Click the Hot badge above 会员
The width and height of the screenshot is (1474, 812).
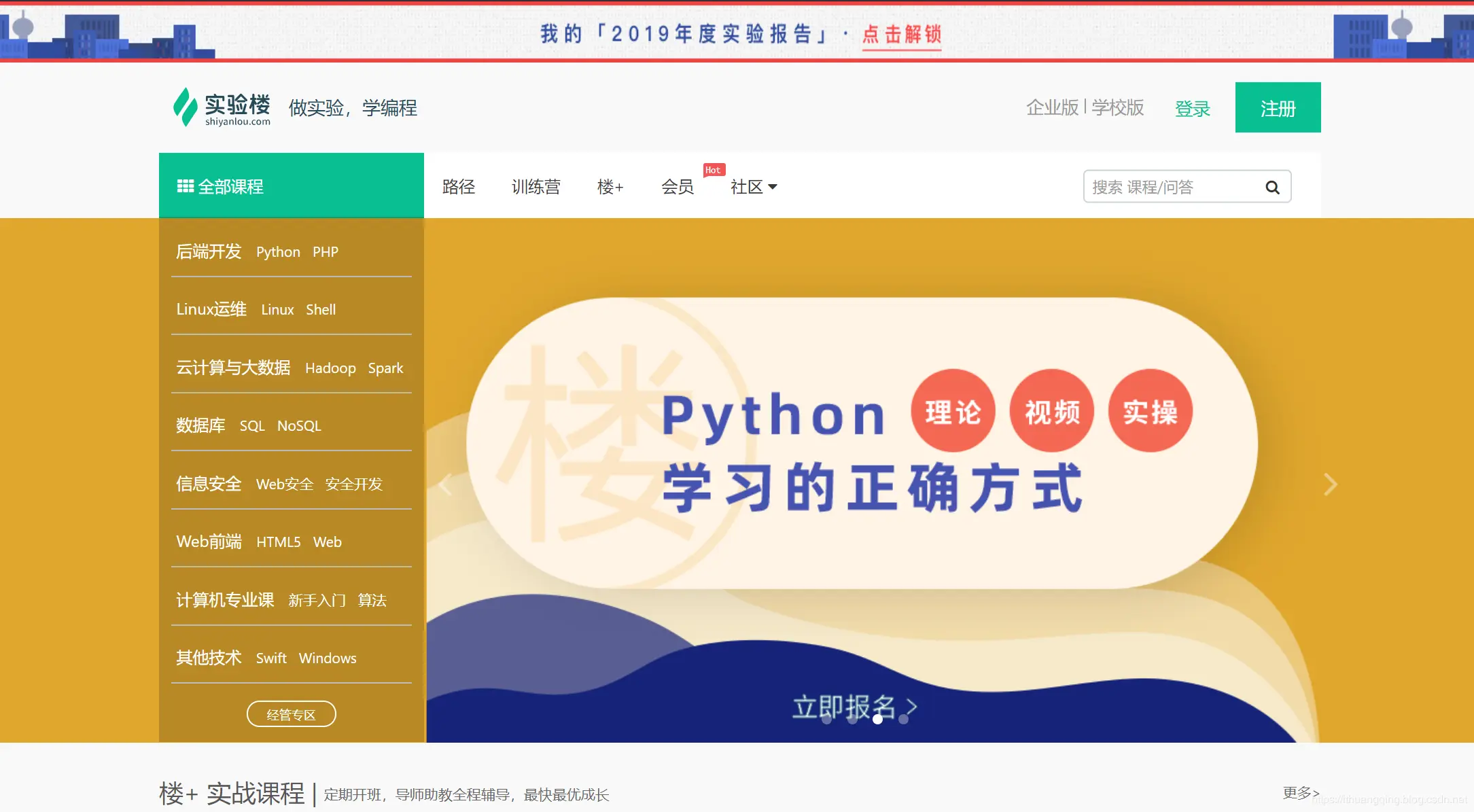click(x=713, y=169)
